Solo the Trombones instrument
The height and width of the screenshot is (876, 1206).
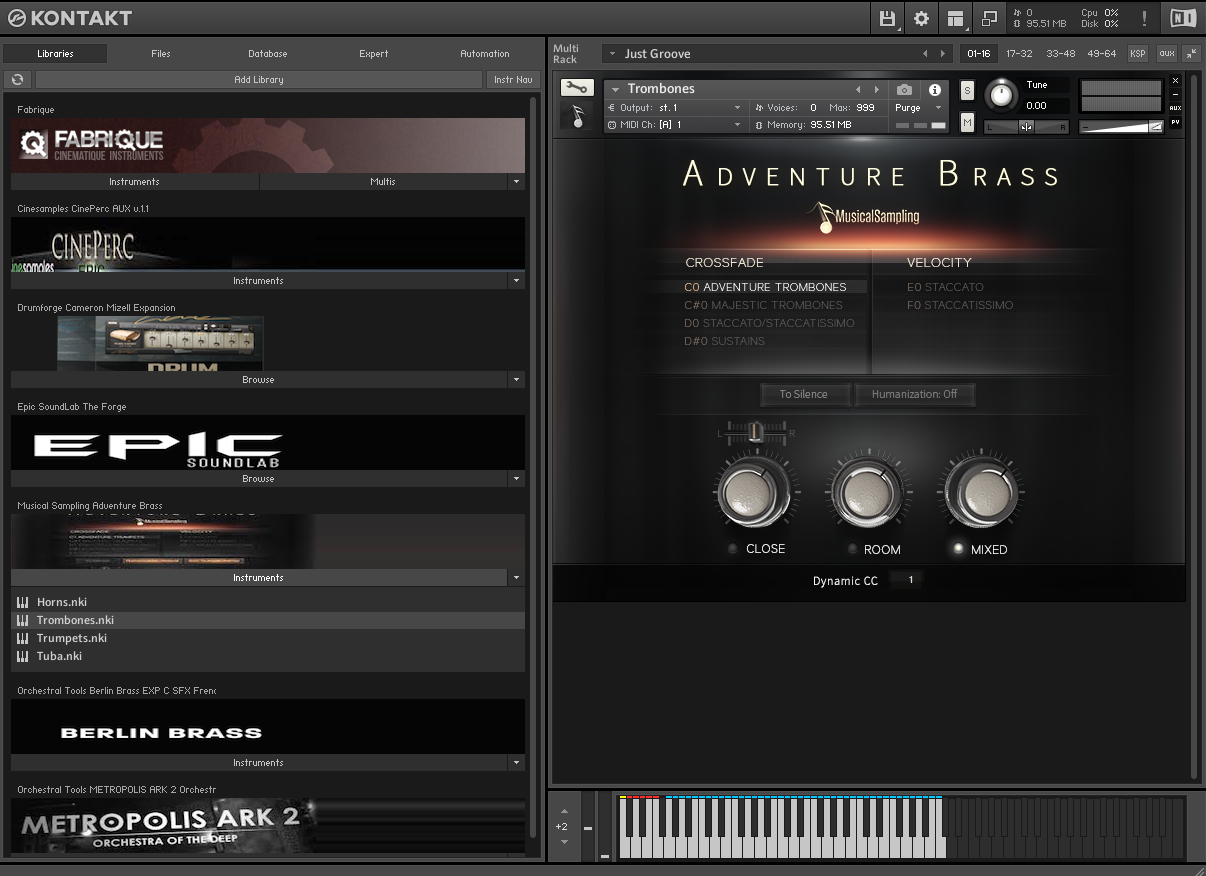pos(967,90)
